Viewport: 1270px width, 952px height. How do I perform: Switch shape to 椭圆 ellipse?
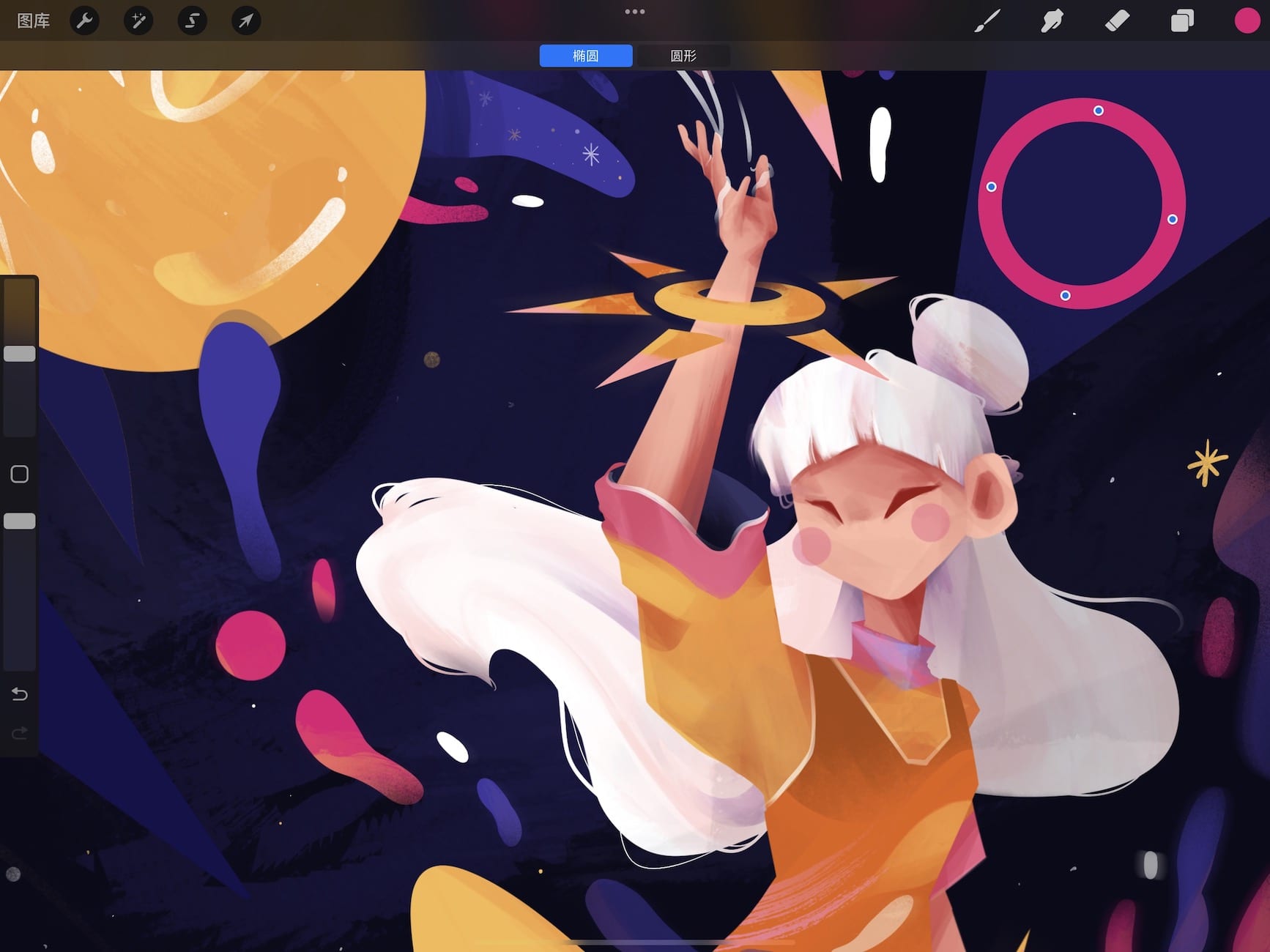(x=586, y=56)
